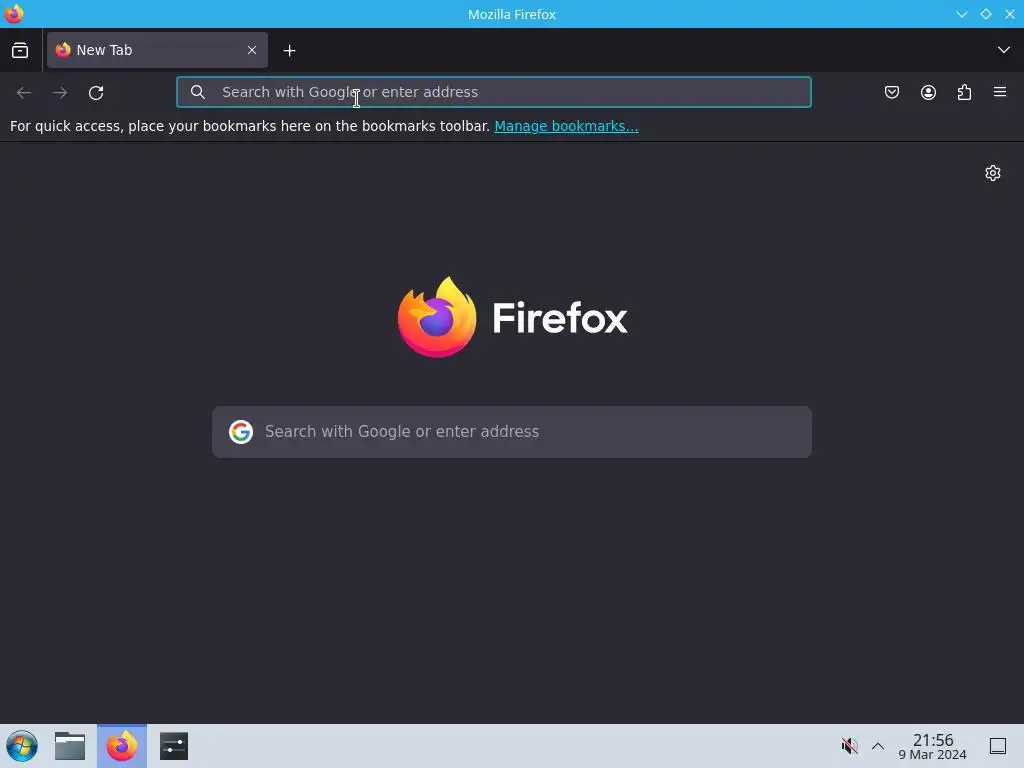
Task: Show desktop using taskbar corner button
Action: click(998, 746)
